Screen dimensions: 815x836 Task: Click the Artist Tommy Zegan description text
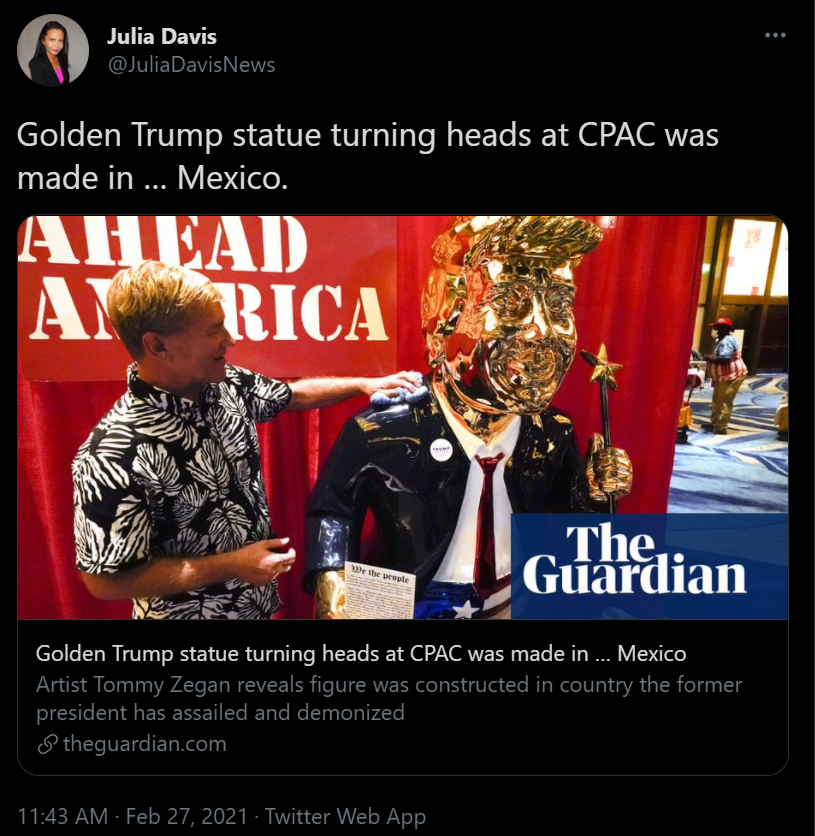pyautogui.click(x=389, y=698)
